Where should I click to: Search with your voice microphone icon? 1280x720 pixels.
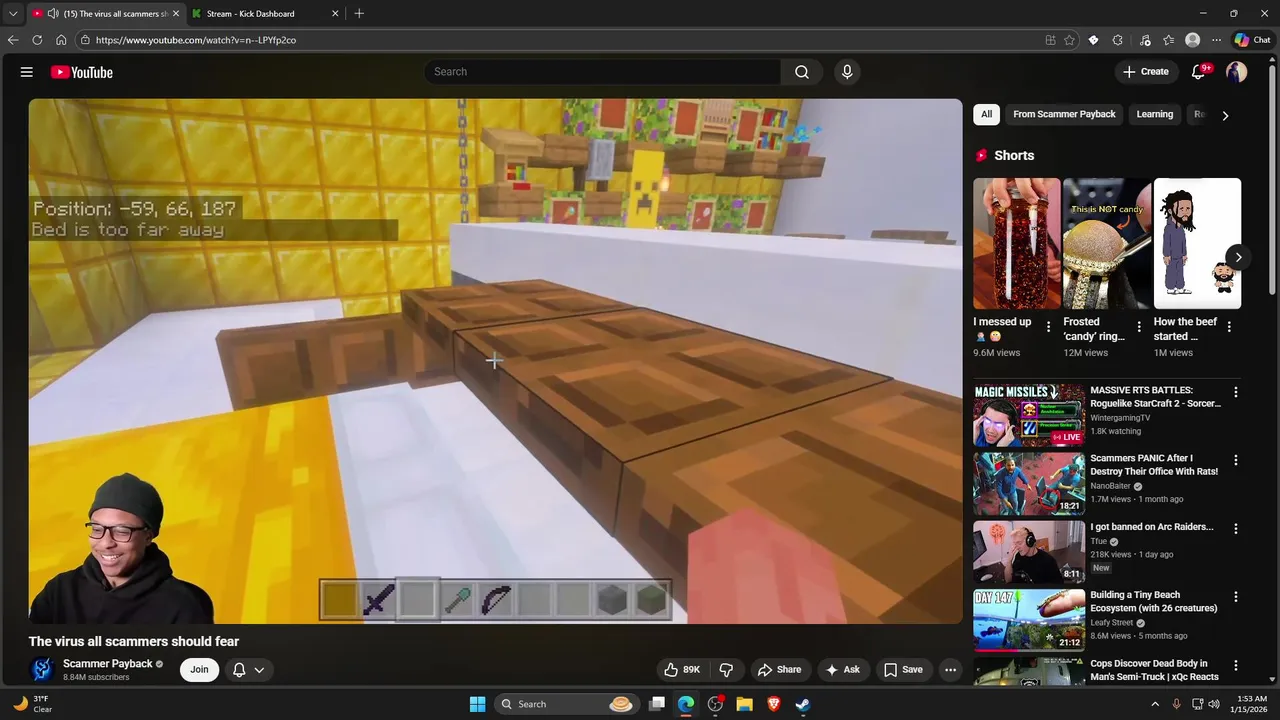[847, 72]
